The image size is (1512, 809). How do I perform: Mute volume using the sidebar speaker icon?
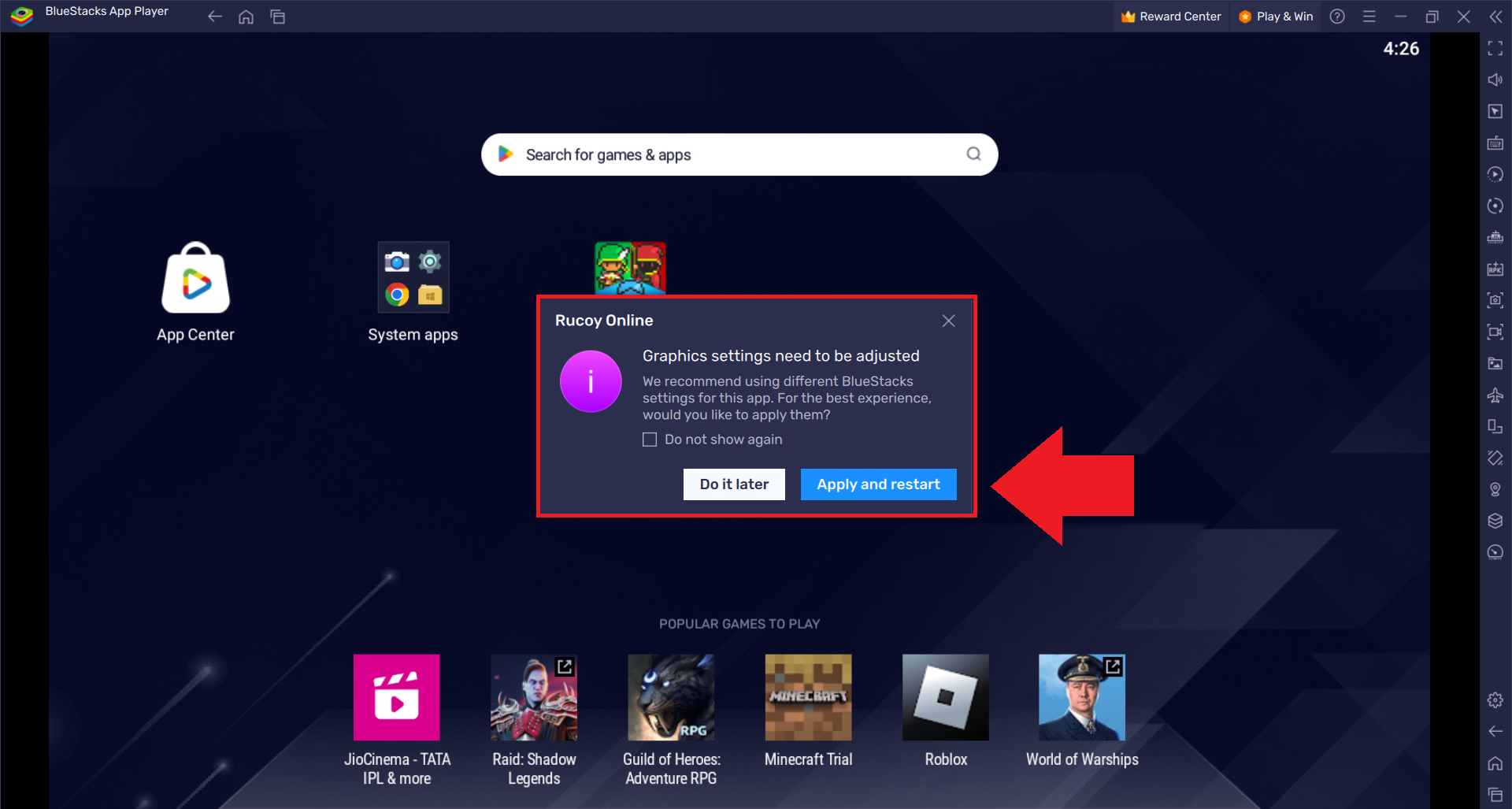[x=1495, y=80]
